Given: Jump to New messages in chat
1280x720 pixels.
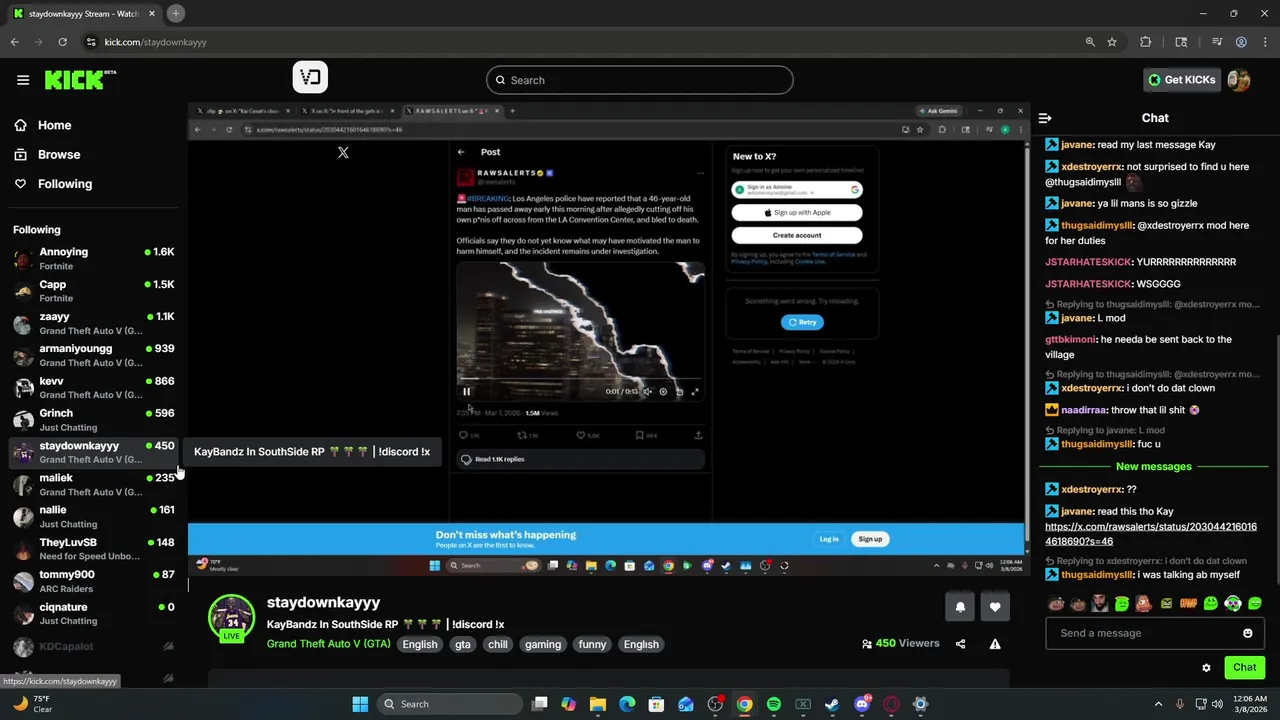Looking at the screenshot, I should [x=1154, y=467].
